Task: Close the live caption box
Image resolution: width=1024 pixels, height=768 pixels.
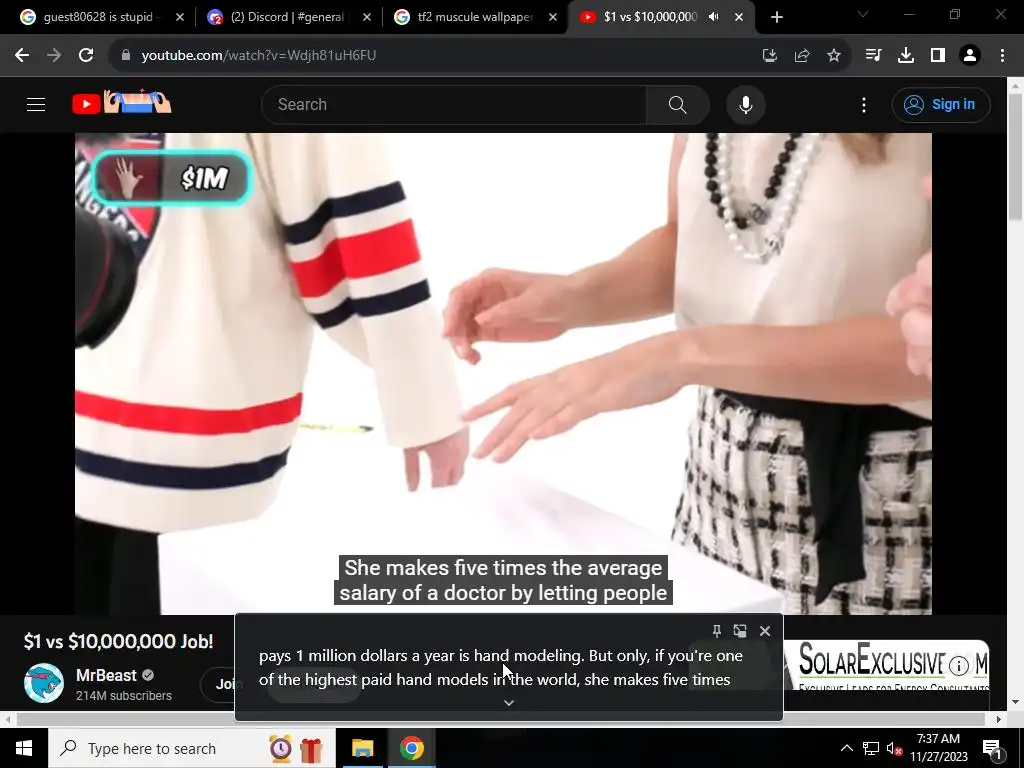Action: click(x=765, y=631)
